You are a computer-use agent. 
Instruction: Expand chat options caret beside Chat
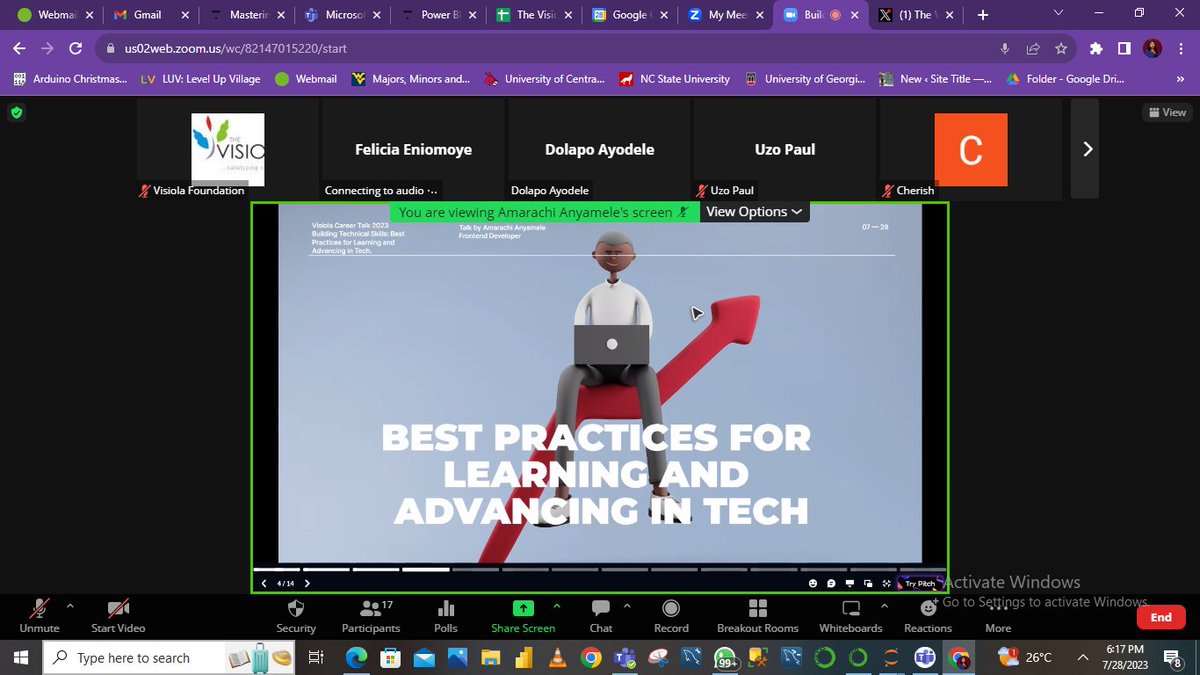(x=627, y=605)
